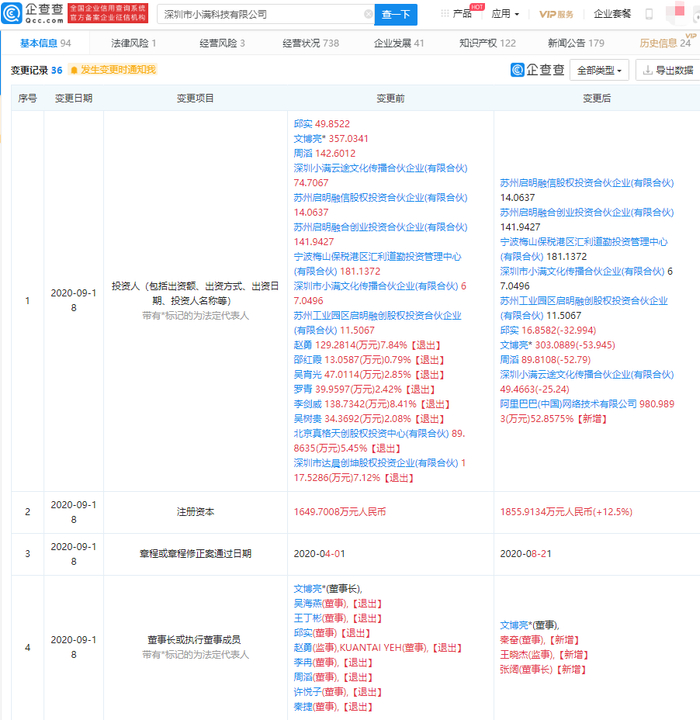
Task: Select the 企业发展 tab
Action: pos(399,43)
